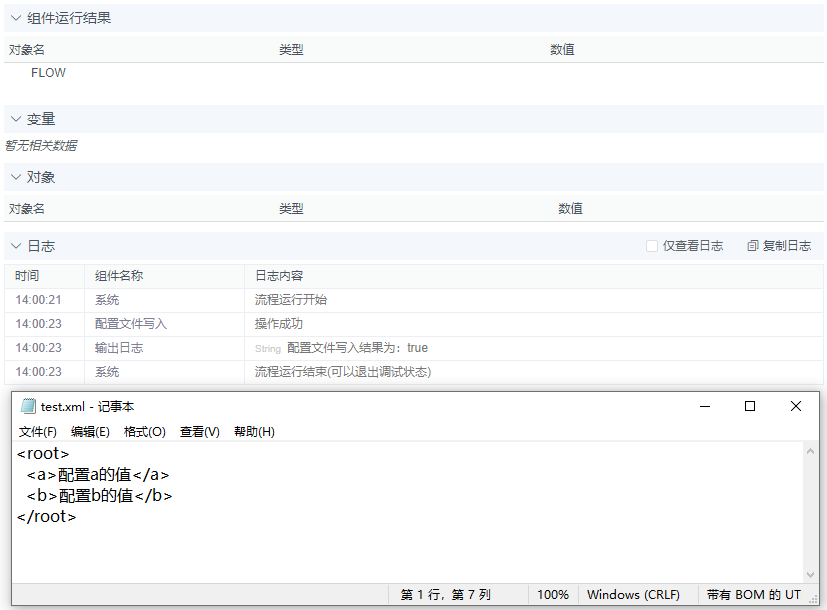Open the 查看(V) menu

pyautogui.click(x=198, y=431)
